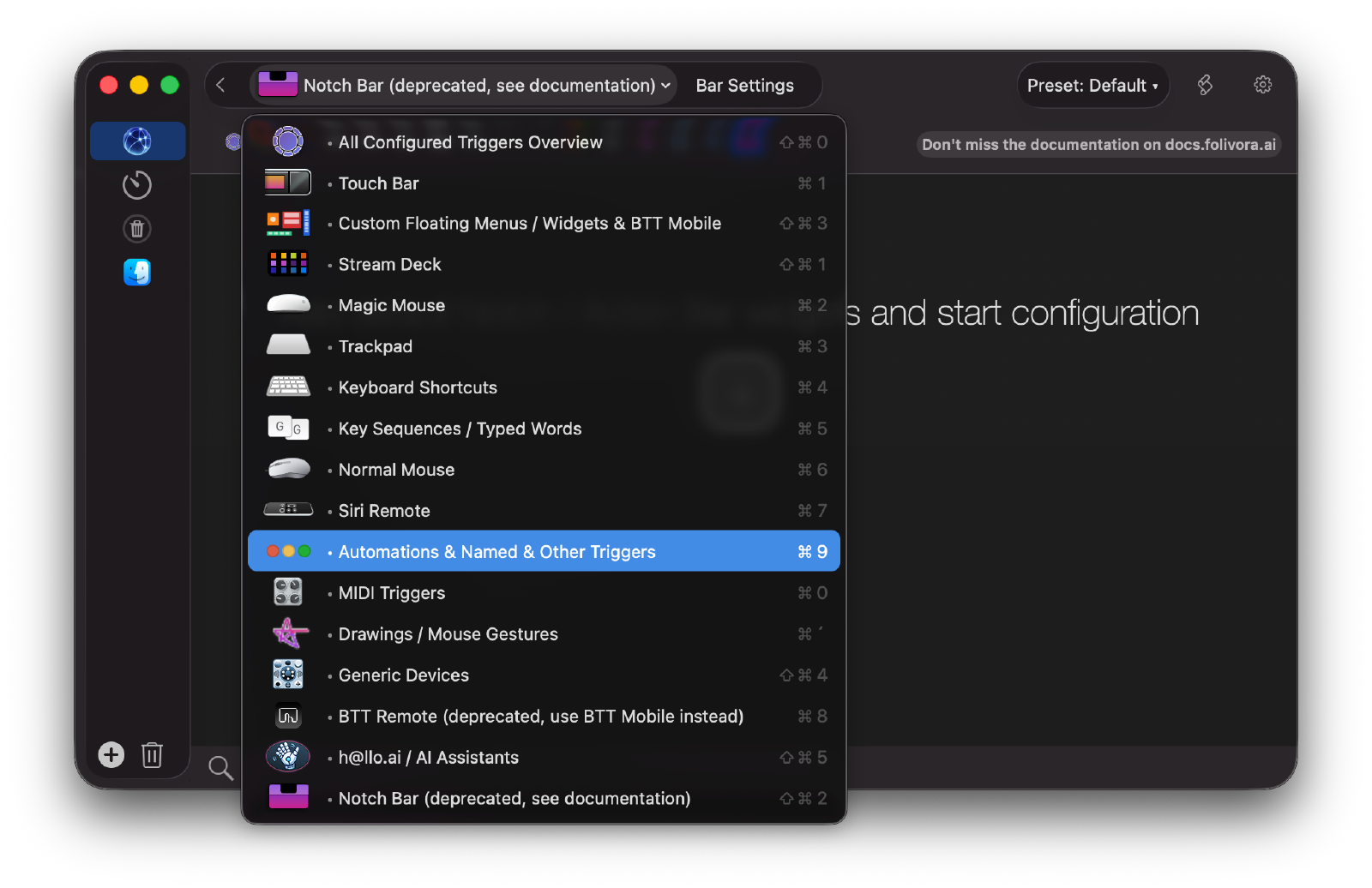Open BetterTouchTool settings with the gear icon

[1261, 85]
